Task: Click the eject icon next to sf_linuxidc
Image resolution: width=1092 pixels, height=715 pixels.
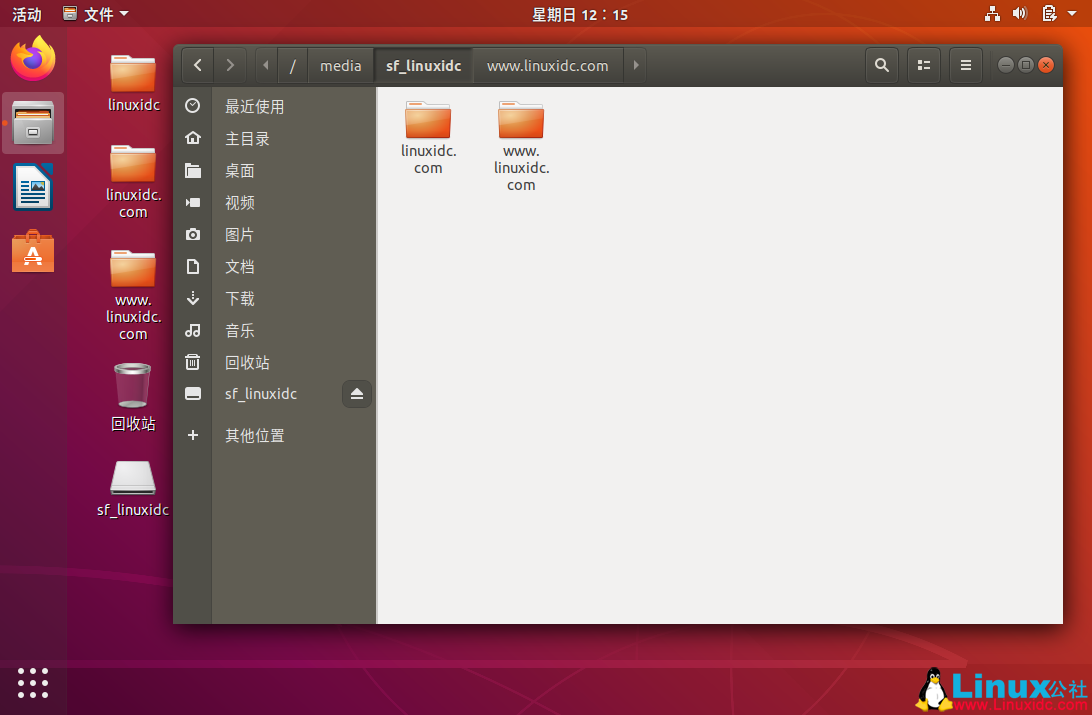Action: point(357,393)
